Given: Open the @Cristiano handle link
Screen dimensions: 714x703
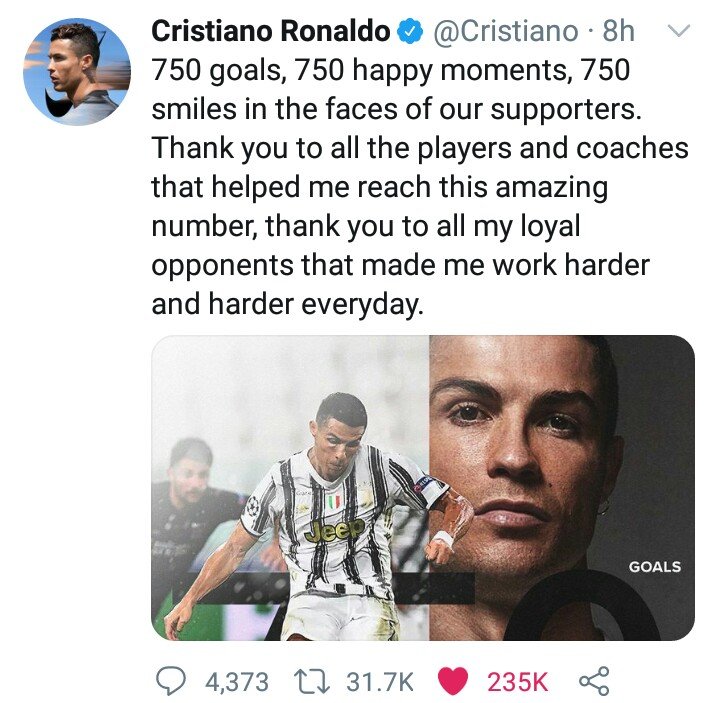Looking at the screenshot, I should [505, 32].
